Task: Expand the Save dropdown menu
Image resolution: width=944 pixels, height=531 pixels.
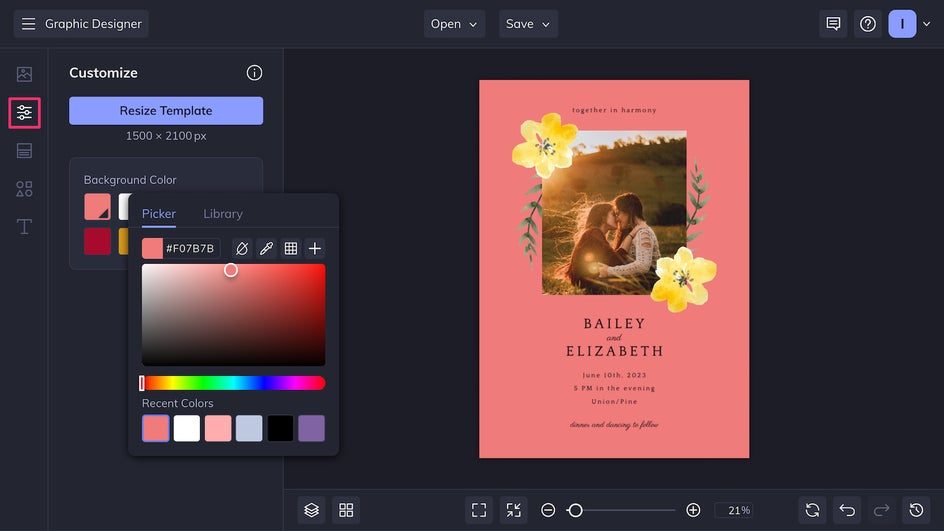Action: (x=528, y=24)
